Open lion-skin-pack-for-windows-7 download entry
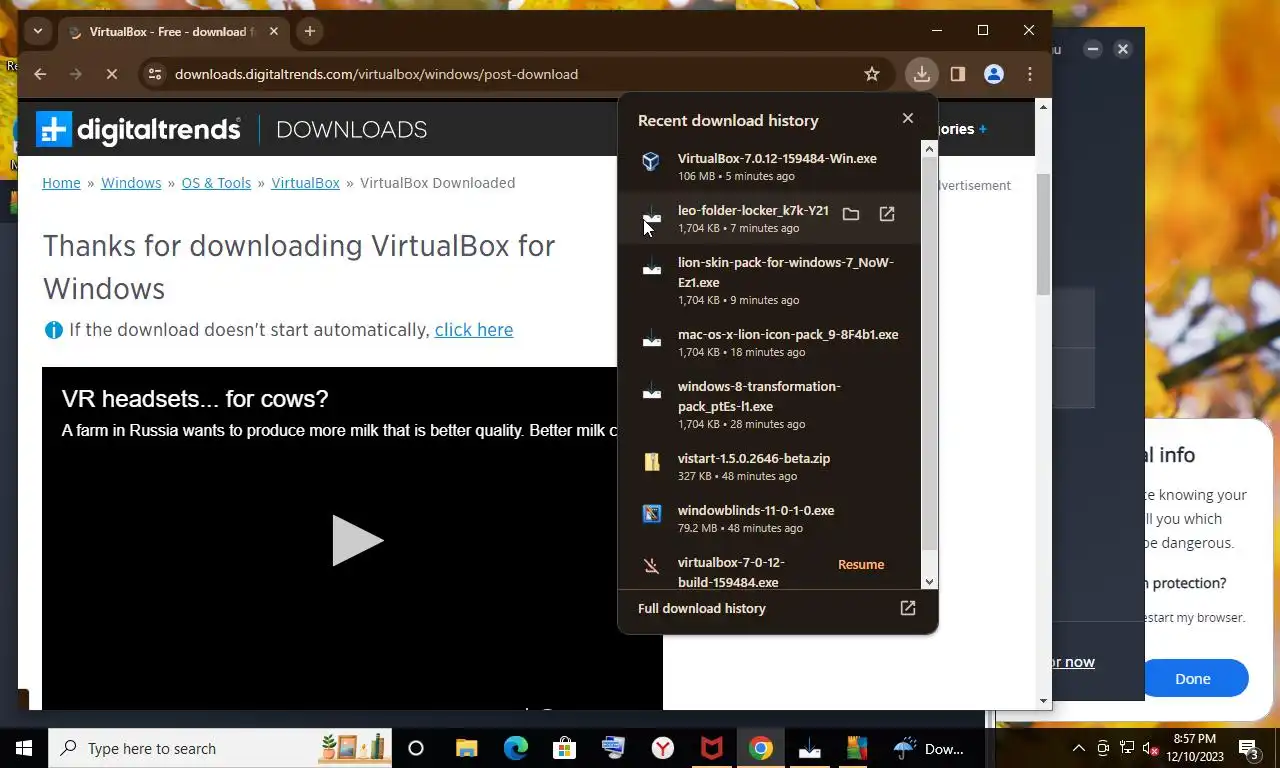The height and width of the screenshot is (768, 1280). pos(770,280)
